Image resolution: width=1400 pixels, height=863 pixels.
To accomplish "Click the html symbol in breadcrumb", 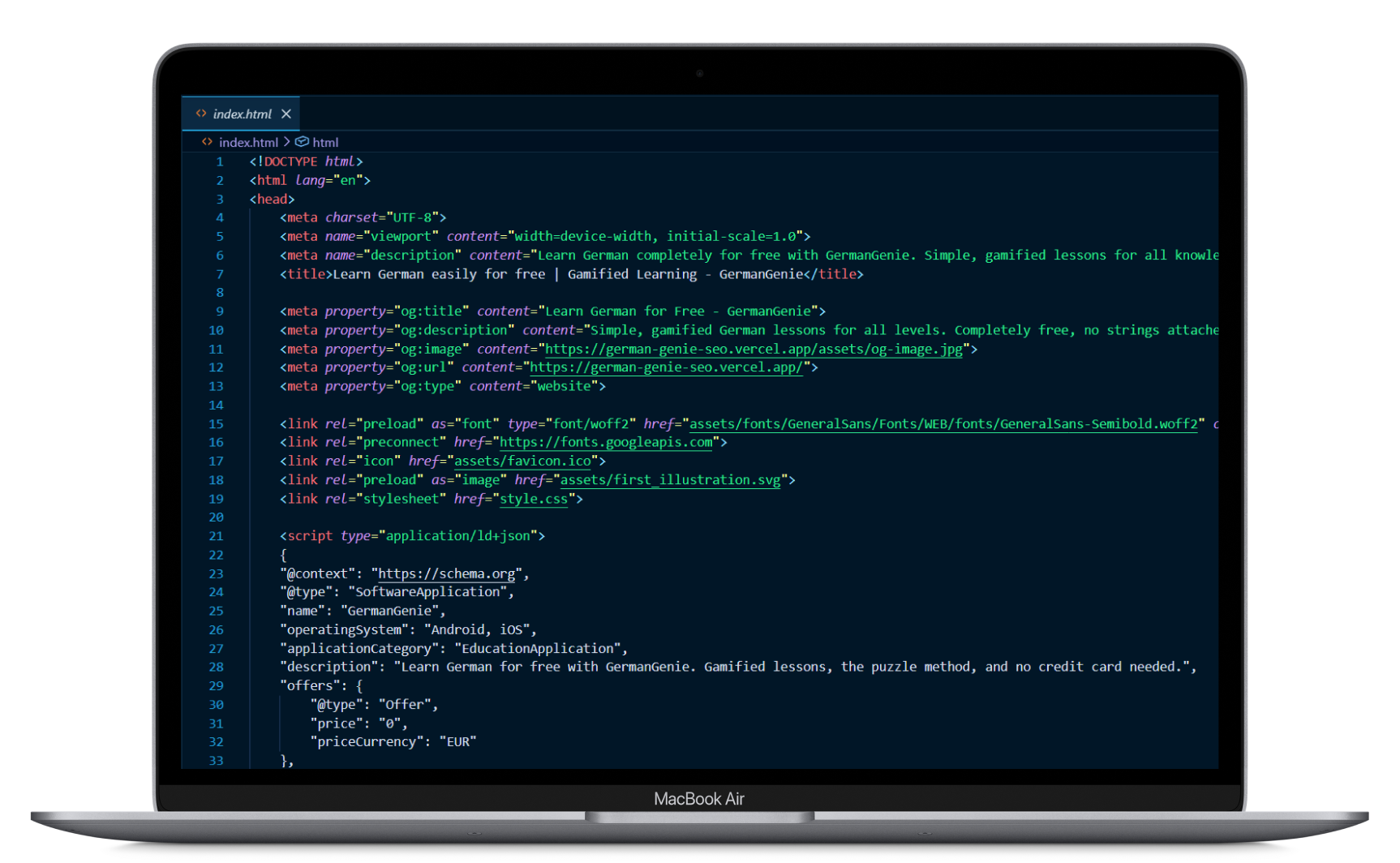I will [325, 142].
